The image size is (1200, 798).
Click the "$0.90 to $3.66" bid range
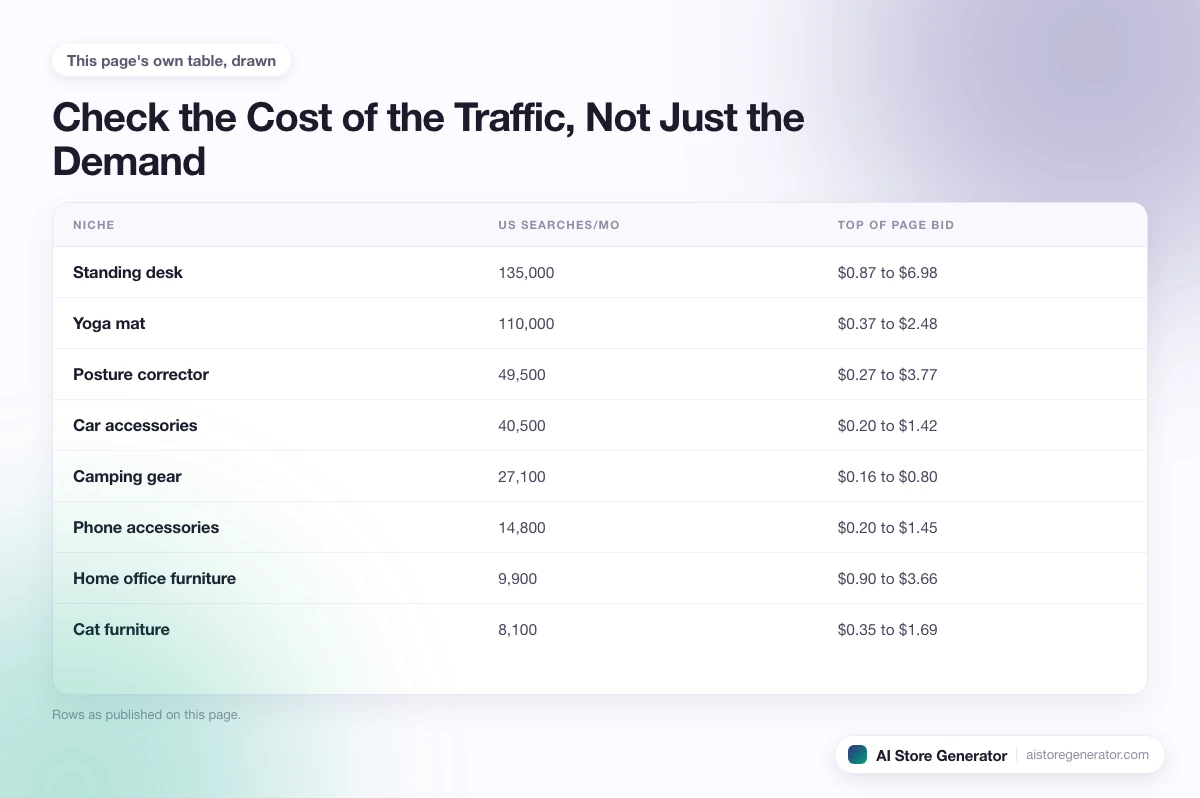click(888, 578)
